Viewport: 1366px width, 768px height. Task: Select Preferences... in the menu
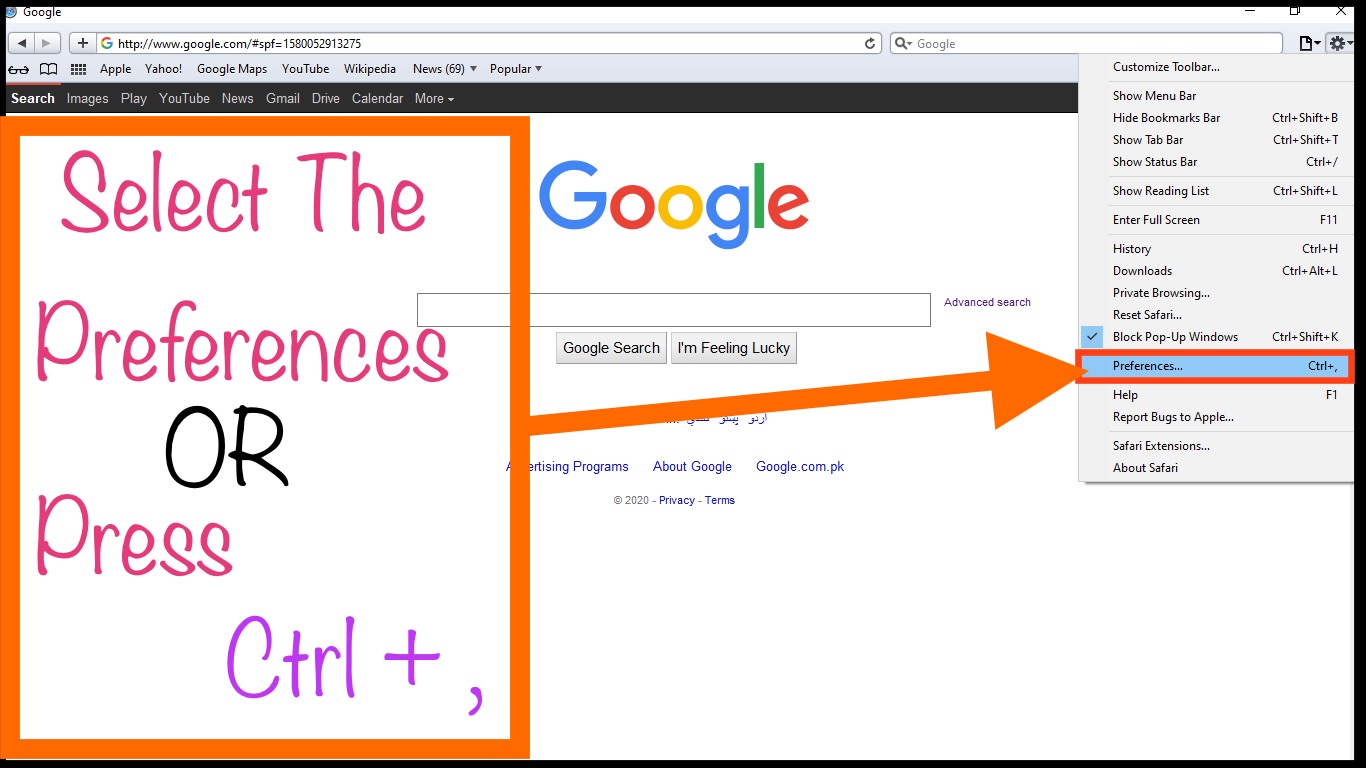pos(1215,366)
